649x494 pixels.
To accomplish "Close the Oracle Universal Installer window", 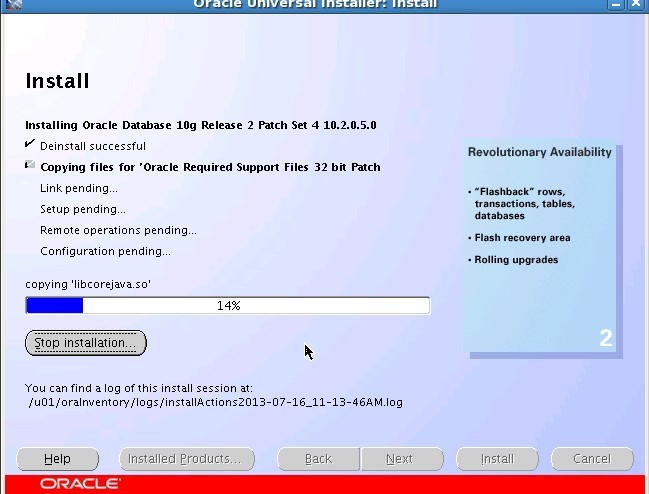I will tap(636, 5).
